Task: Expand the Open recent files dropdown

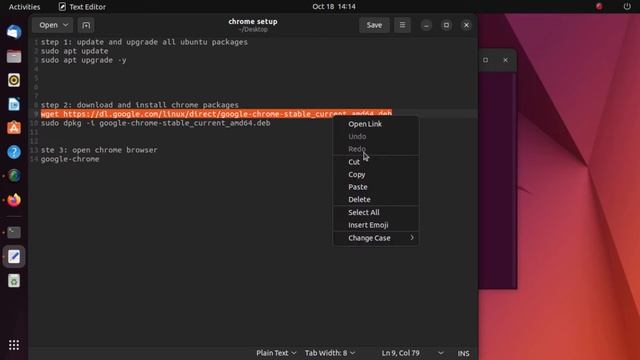Action: click(x=53, y=25)
